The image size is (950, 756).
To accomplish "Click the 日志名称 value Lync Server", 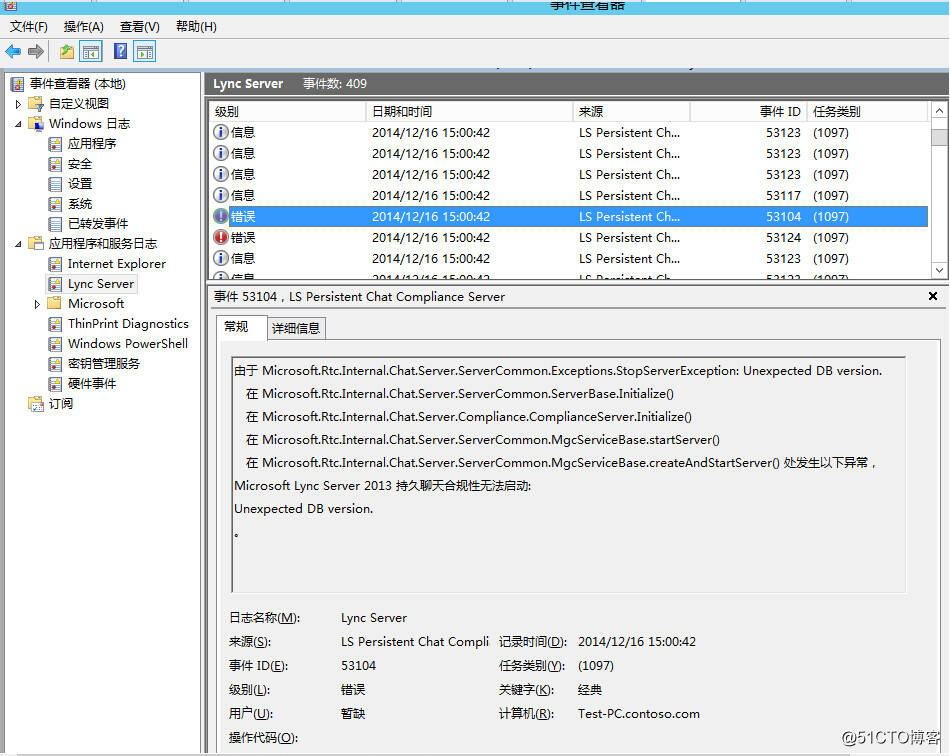I will tap(373, 617).
